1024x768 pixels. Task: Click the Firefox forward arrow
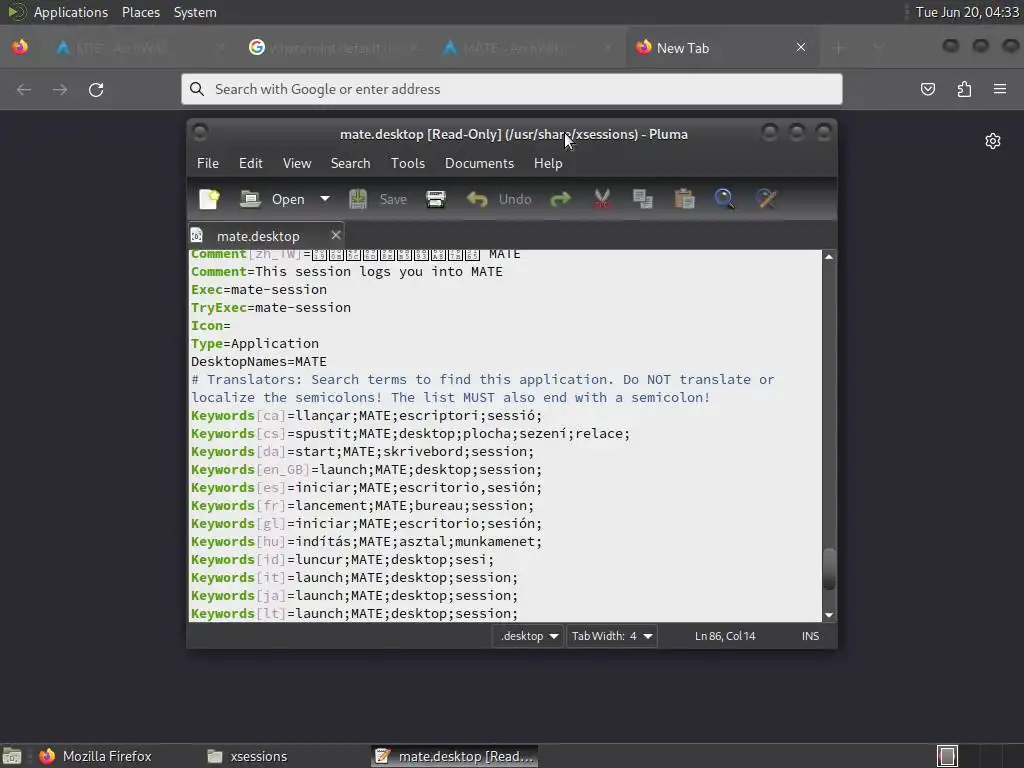pyautogui.click(x=60, y=89)
